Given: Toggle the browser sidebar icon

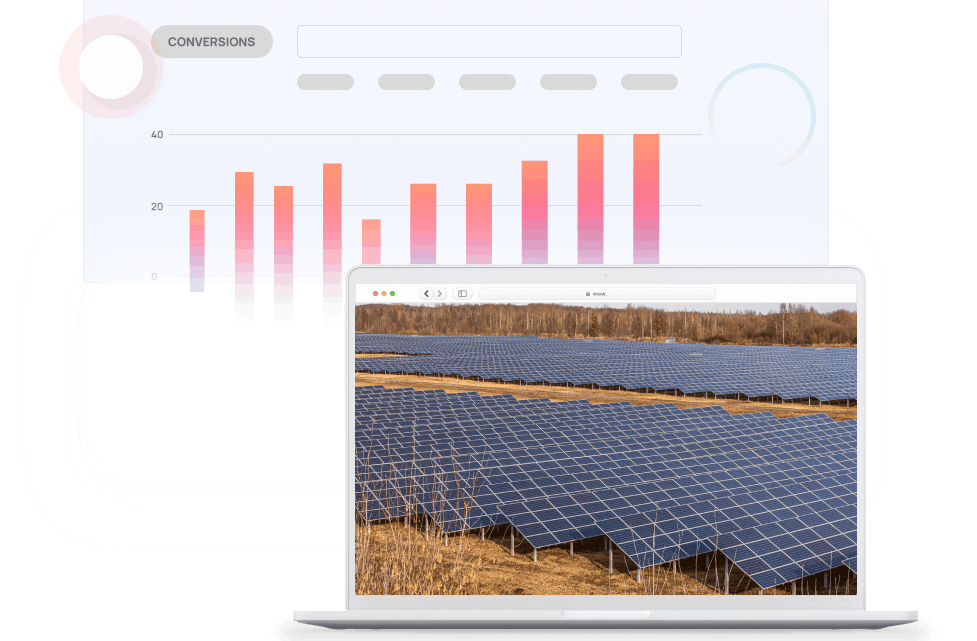Looking at the screenshot, I should [x=462, y=293].
